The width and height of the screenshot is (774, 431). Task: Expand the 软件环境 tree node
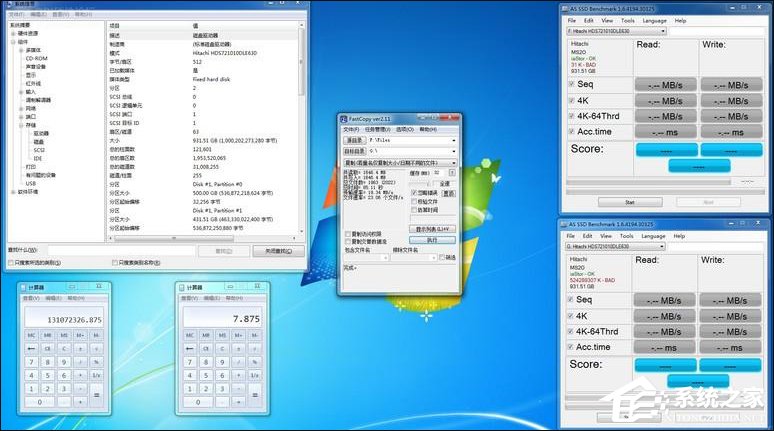pyautogui.click(x=11, y=192)
